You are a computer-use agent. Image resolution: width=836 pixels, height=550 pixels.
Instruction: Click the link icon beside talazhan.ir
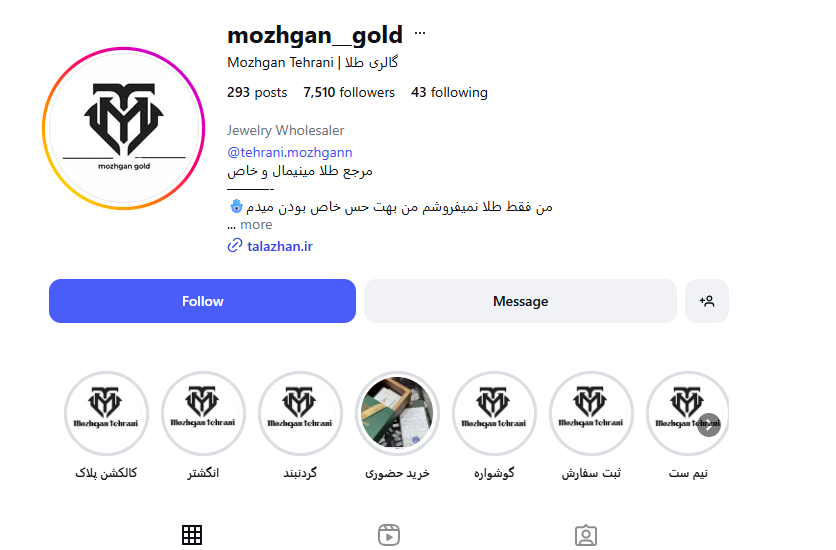tap(235, 246)
